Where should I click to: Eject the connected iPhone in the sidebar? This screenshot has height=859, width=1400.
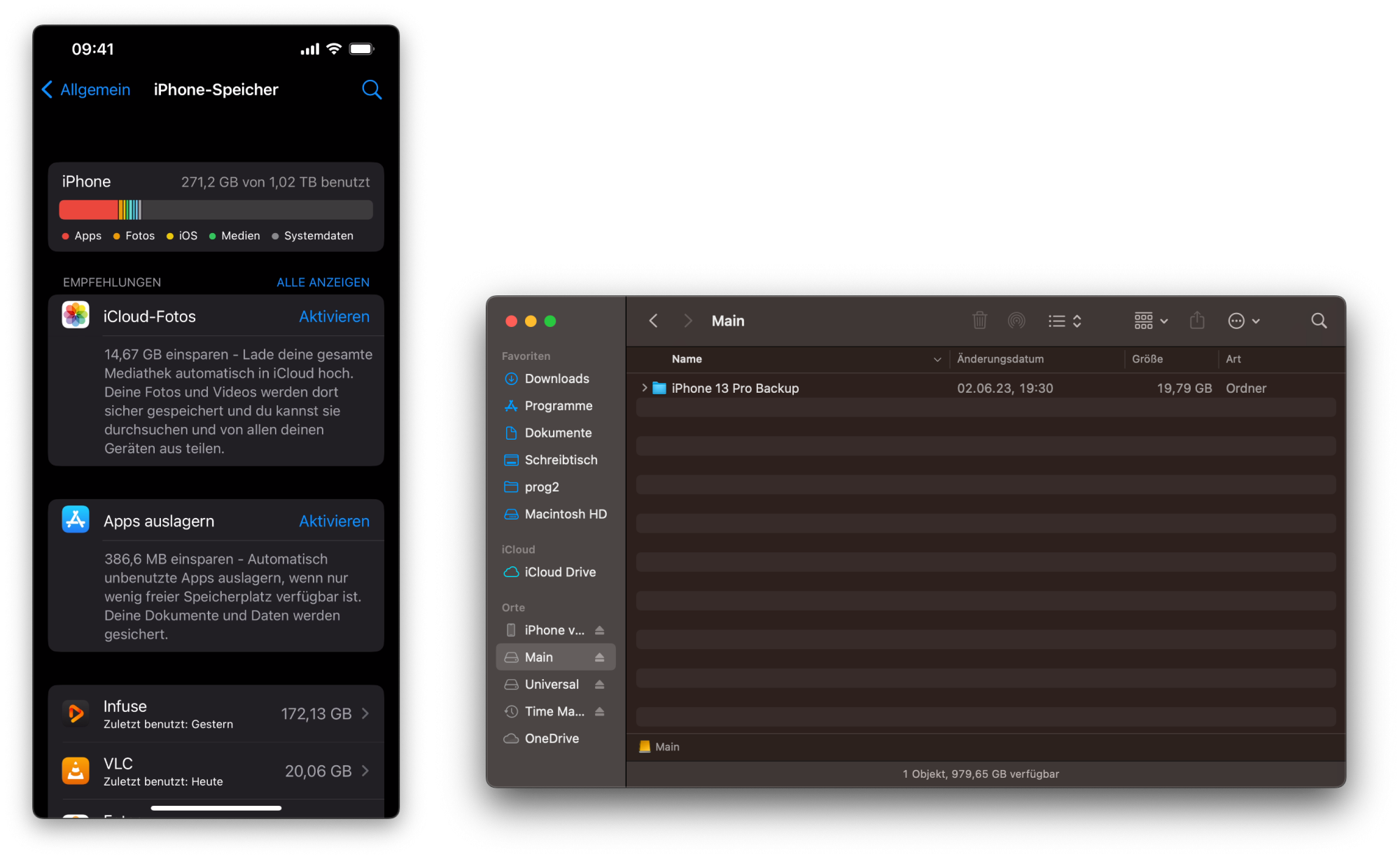click(601, 629)
